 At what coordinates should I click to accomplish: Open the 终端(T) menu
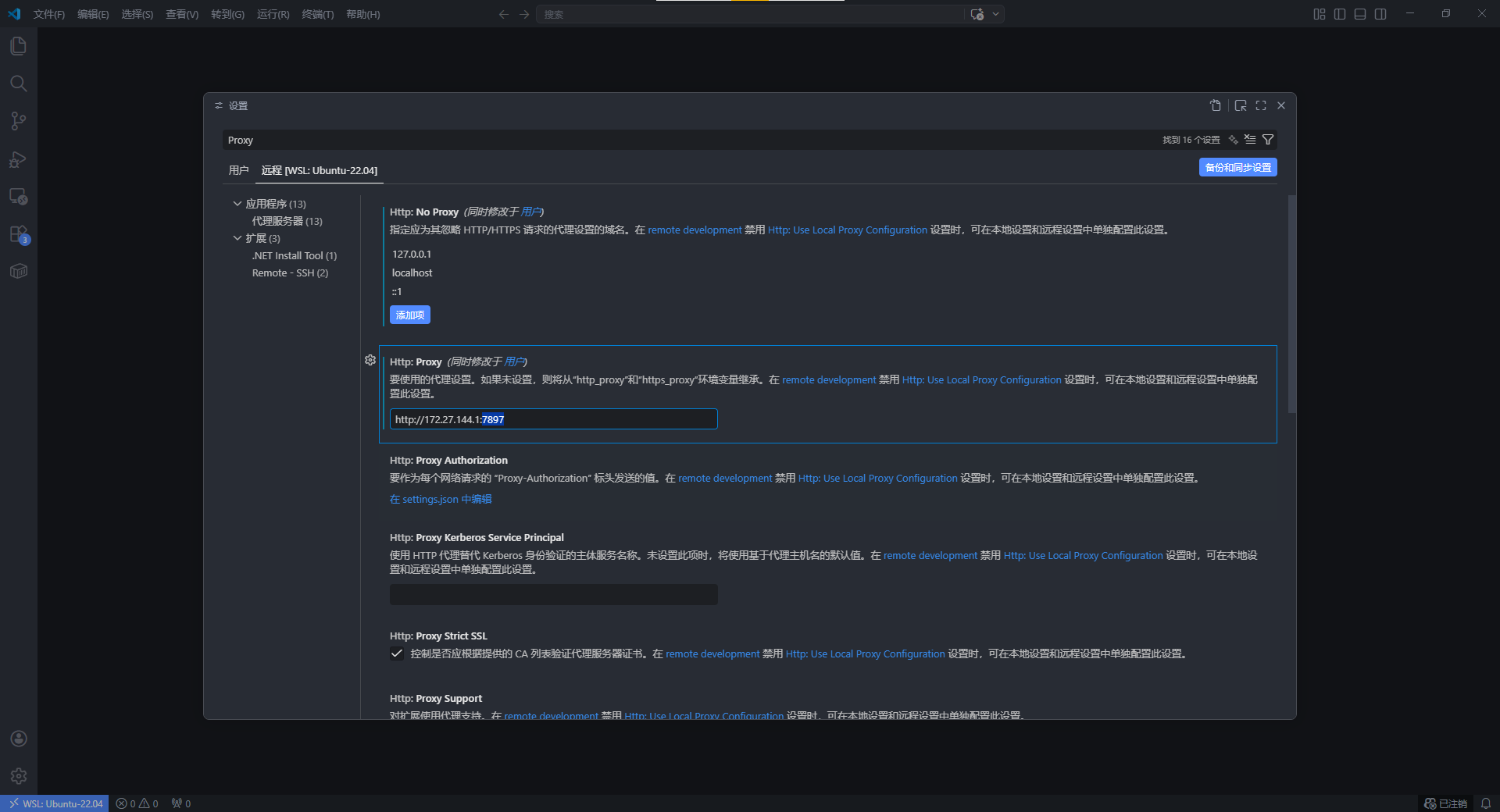coord(317,14)
